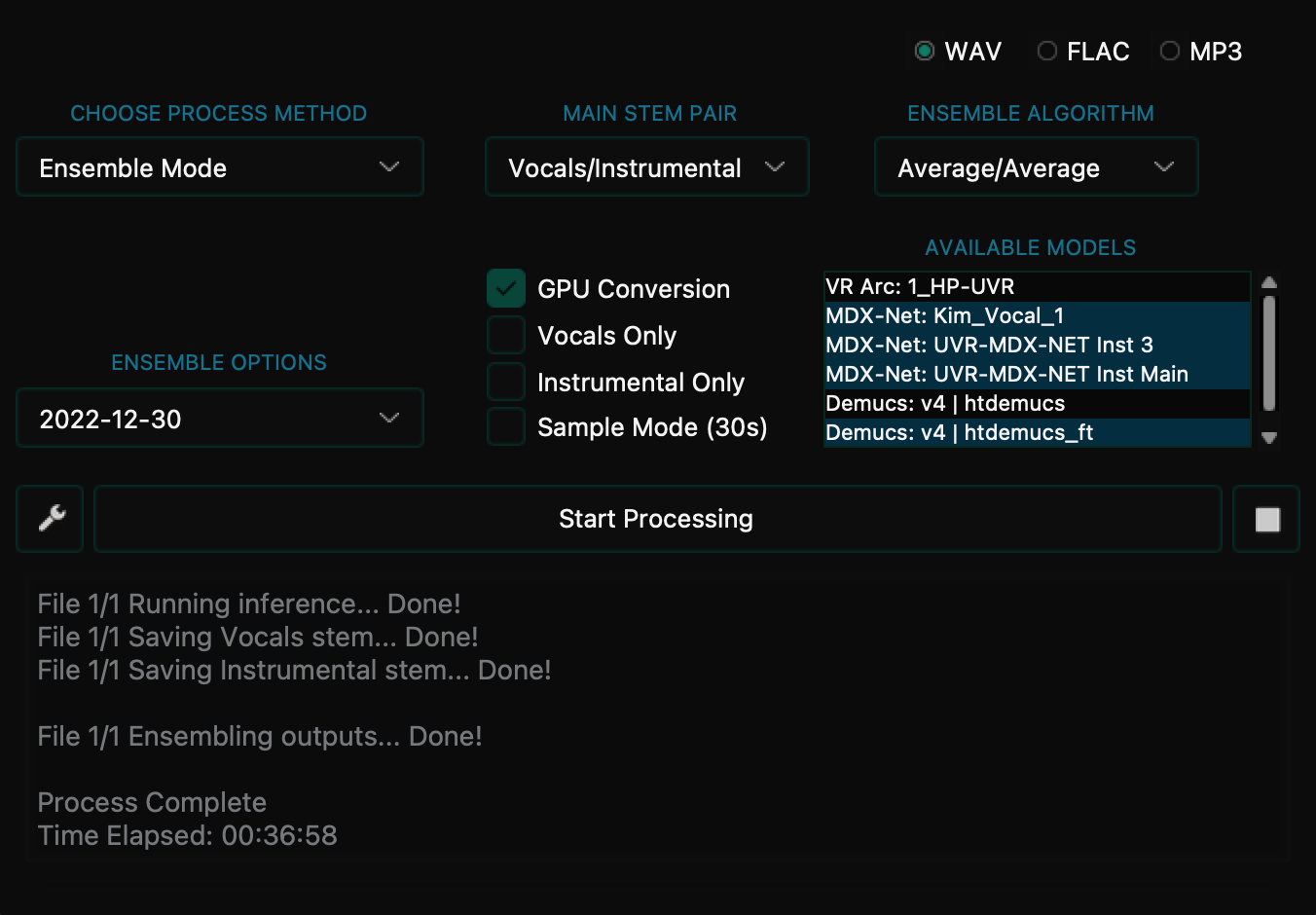Expand the Ensemble Options date dropdown
Image resolution: width=1316 pixels, height=915 pixels.
pos(219,418)
